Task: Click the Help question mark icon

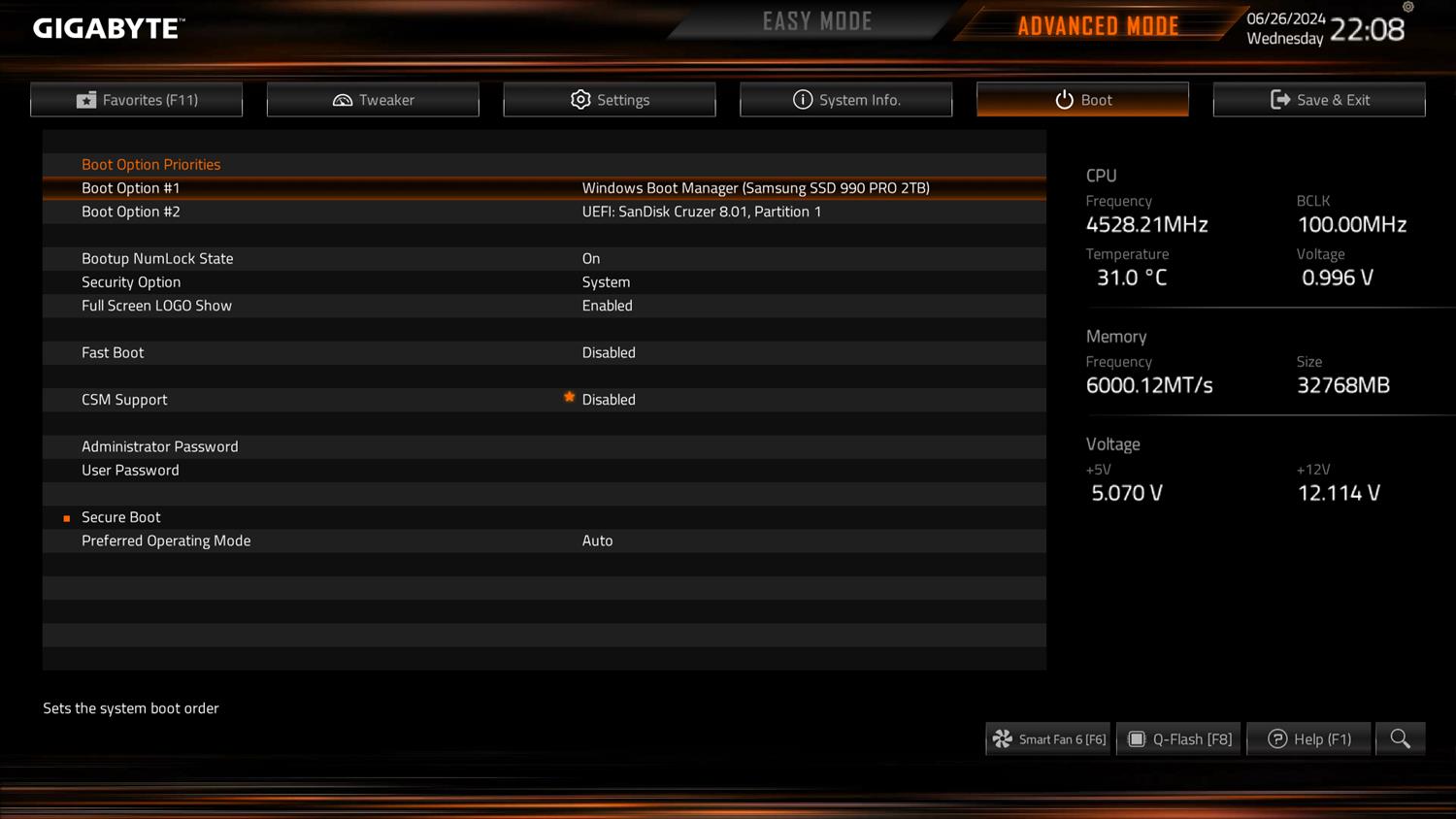Action: (1277, 739)
